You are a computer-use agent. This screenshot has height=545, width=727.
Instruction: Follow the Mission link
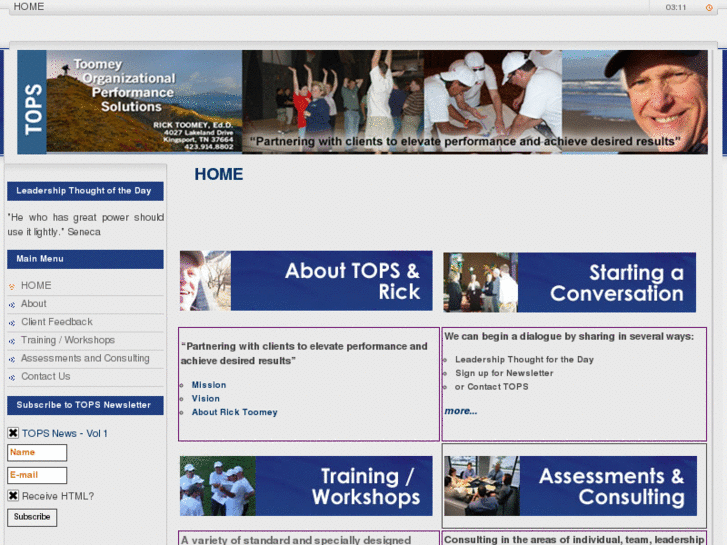[209, 385]
